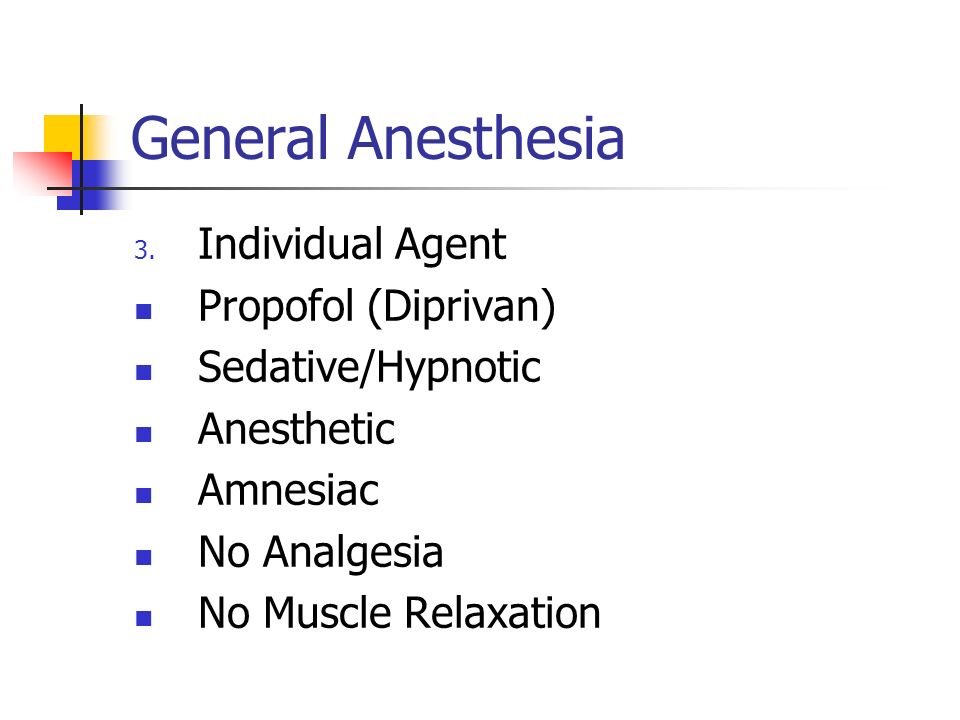The width and height of the screenshot is (960, 720).
Task: Click the bullet square beside Amnesiac
Action: [143, 495]
